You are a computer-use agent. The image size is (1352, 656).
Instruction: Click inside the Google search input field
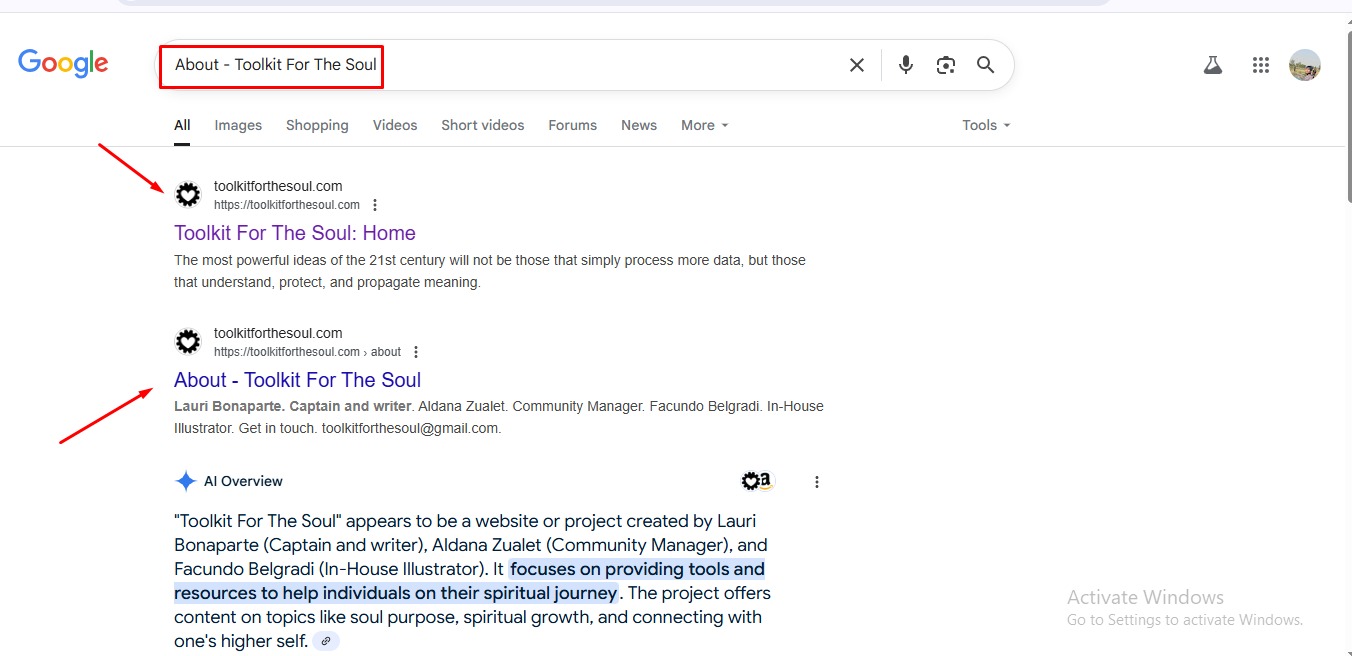click(600, 65)
